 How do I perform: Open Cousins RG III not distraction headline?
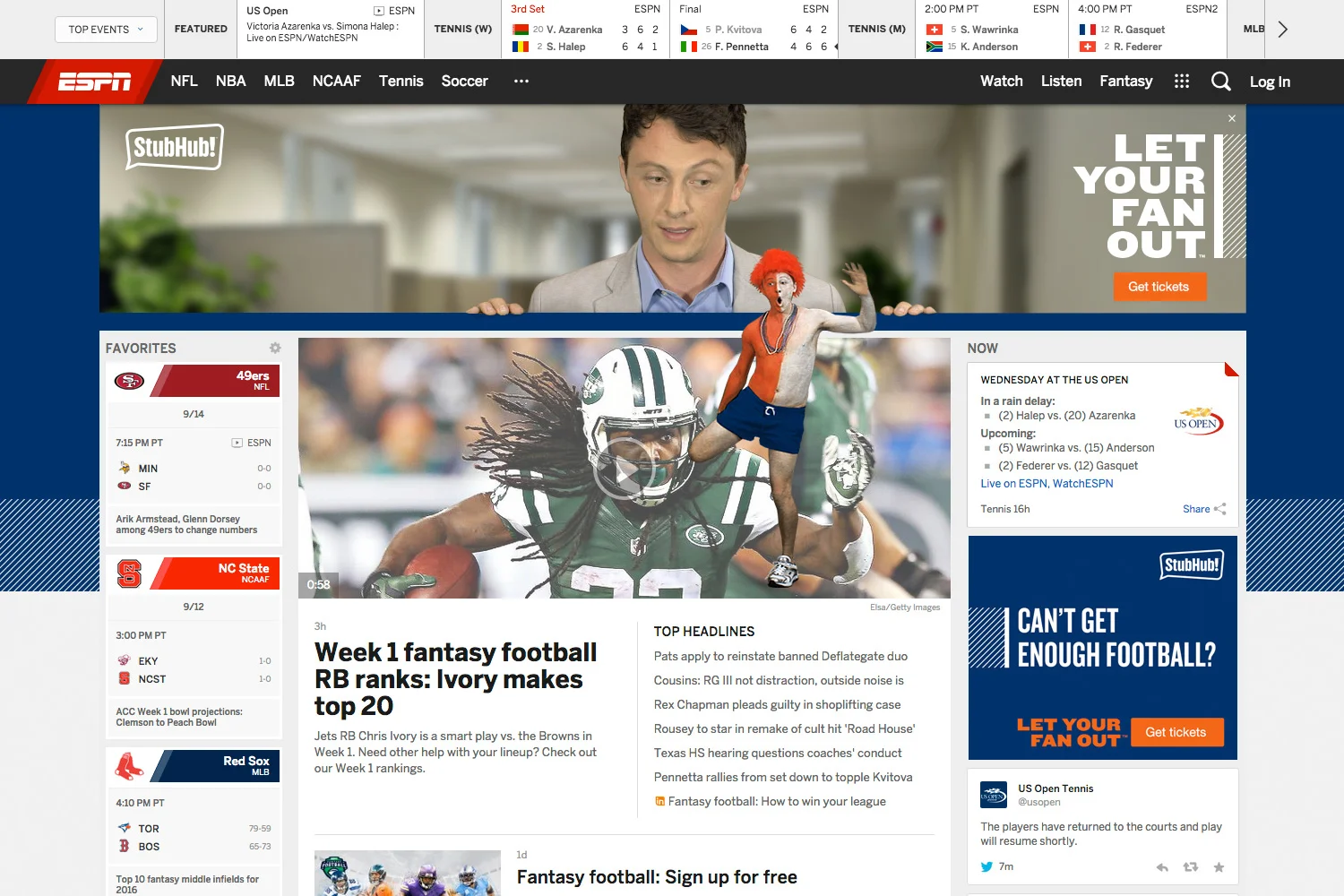(x=779, y=681)
